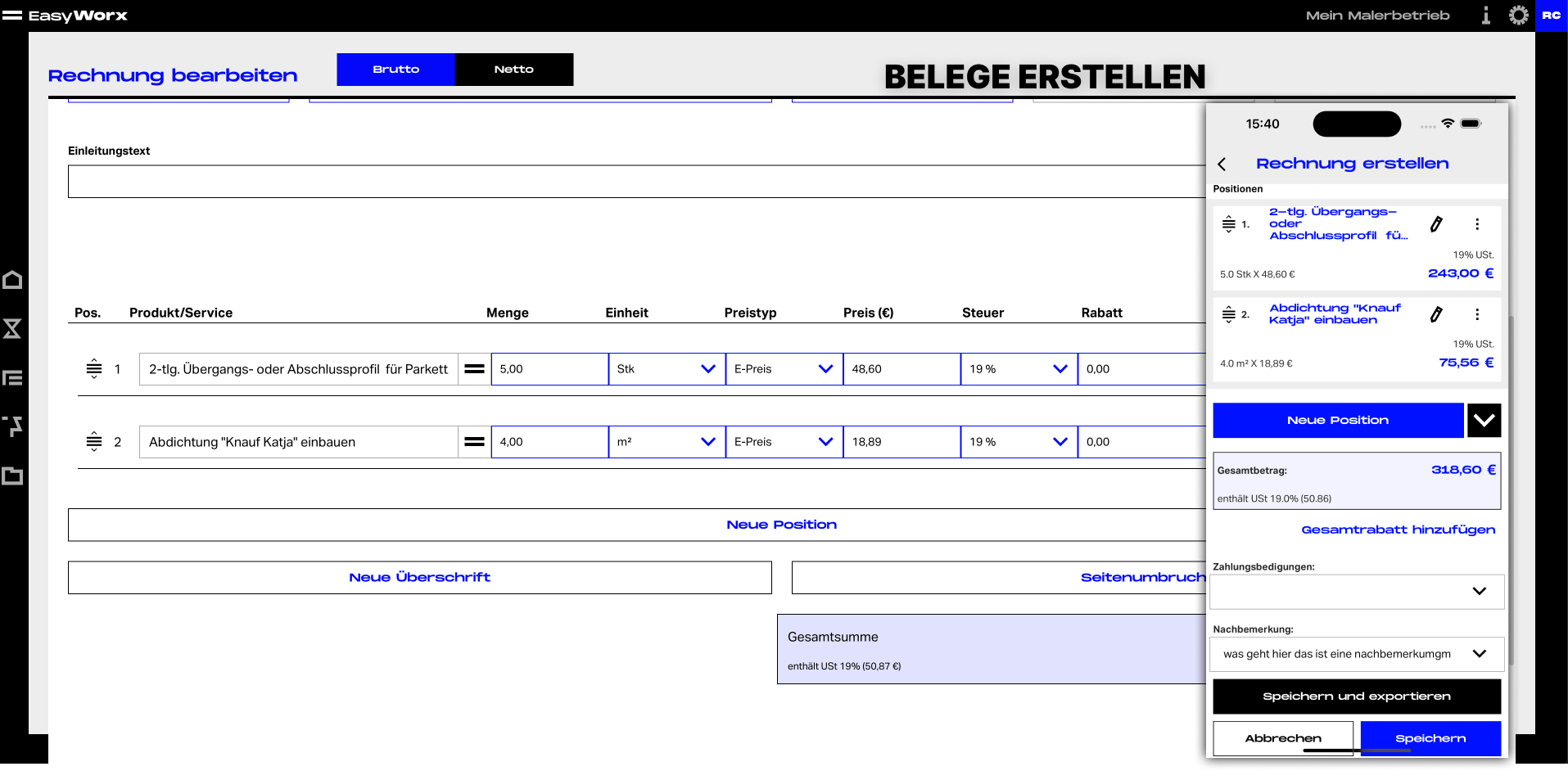The width and height of the screenshot is (1568, 771).
Task: Open the hamburger menu next to EasyWorx
Action: 12,16
